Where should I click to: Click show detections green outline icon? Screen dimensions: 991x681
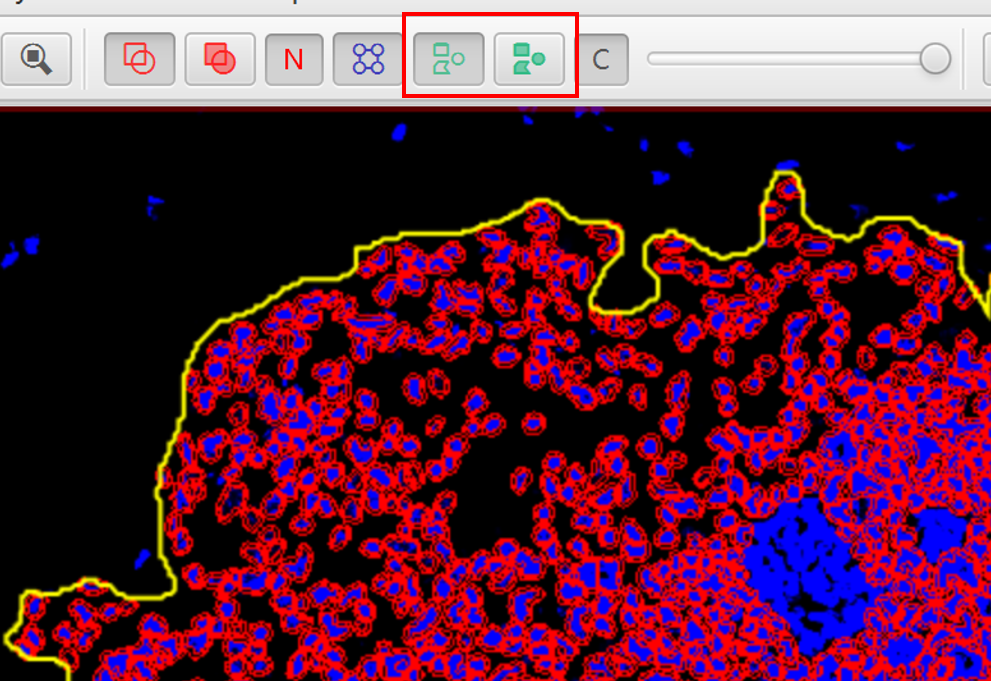pos(448,60)
